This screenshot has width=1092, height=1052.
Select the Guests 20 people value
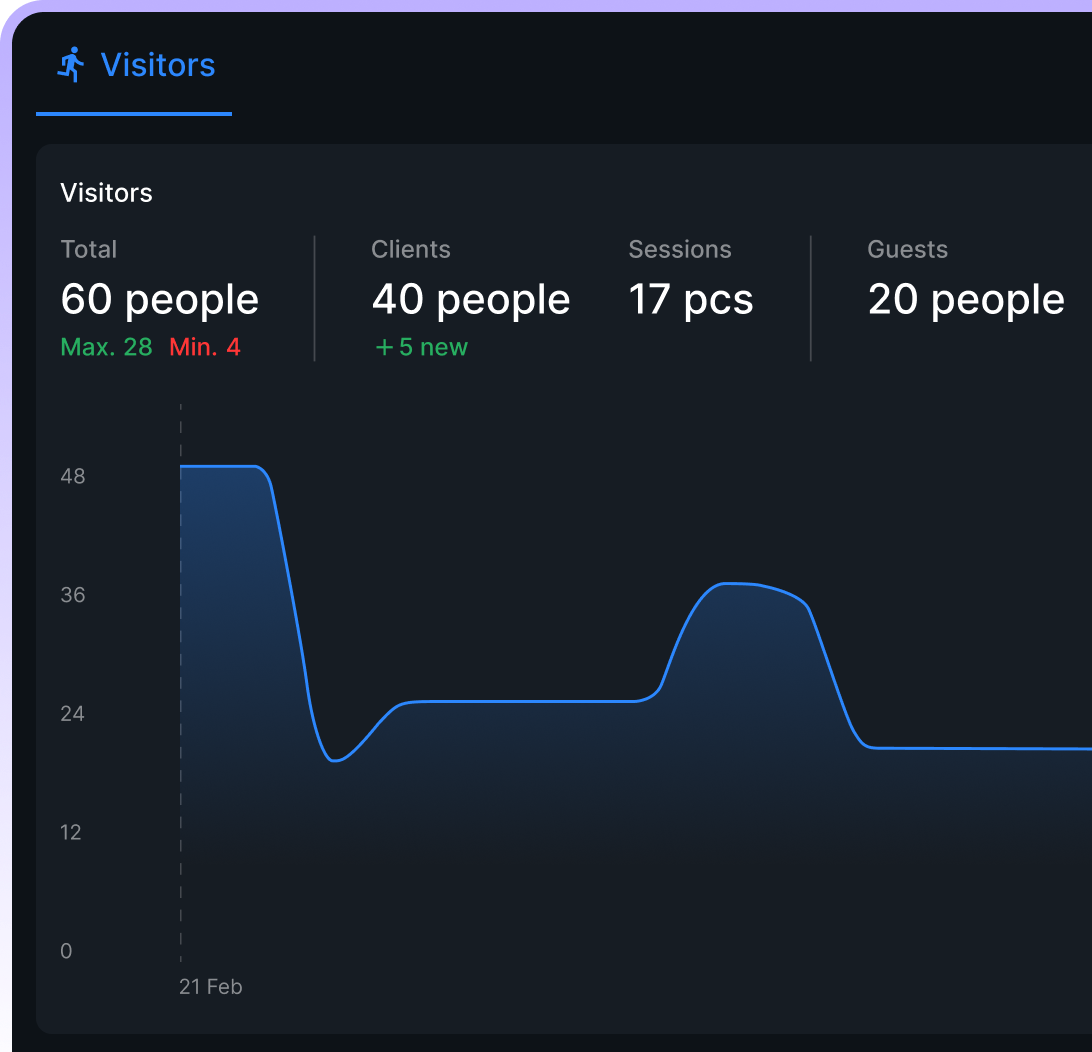[x=966, y=300]
